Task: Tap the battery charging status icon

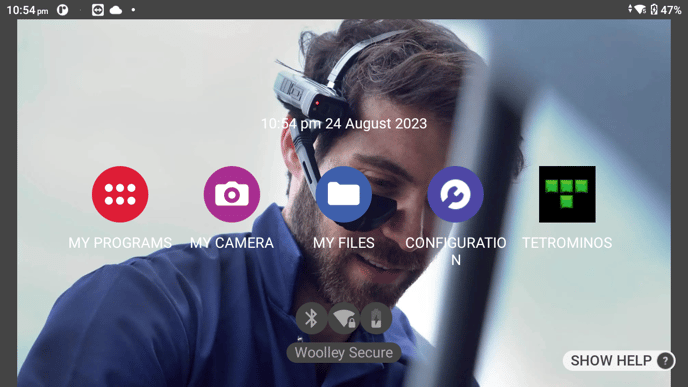Action: [376, 318]
